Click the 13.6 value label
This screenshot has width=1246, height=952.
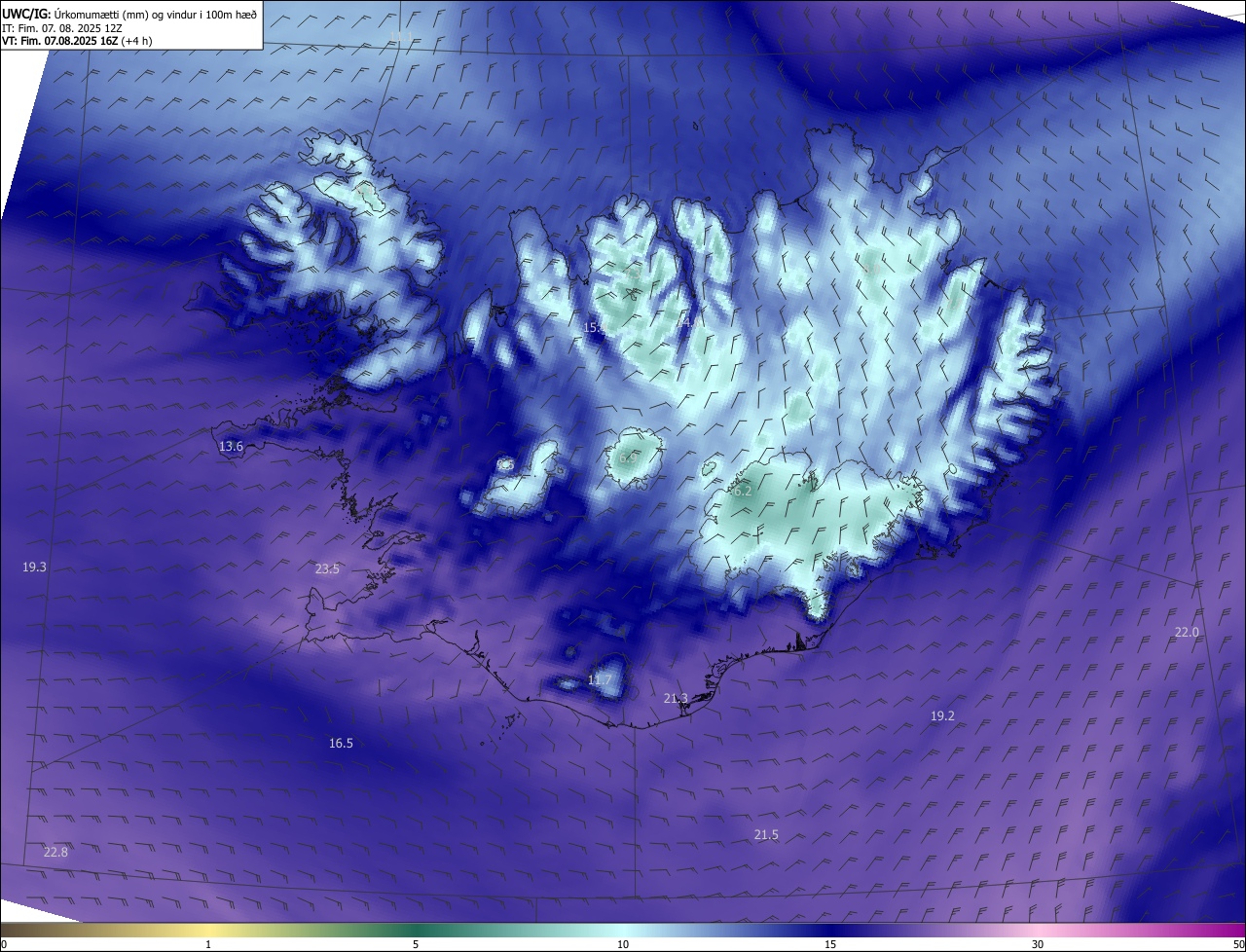[x=231, y=447]
